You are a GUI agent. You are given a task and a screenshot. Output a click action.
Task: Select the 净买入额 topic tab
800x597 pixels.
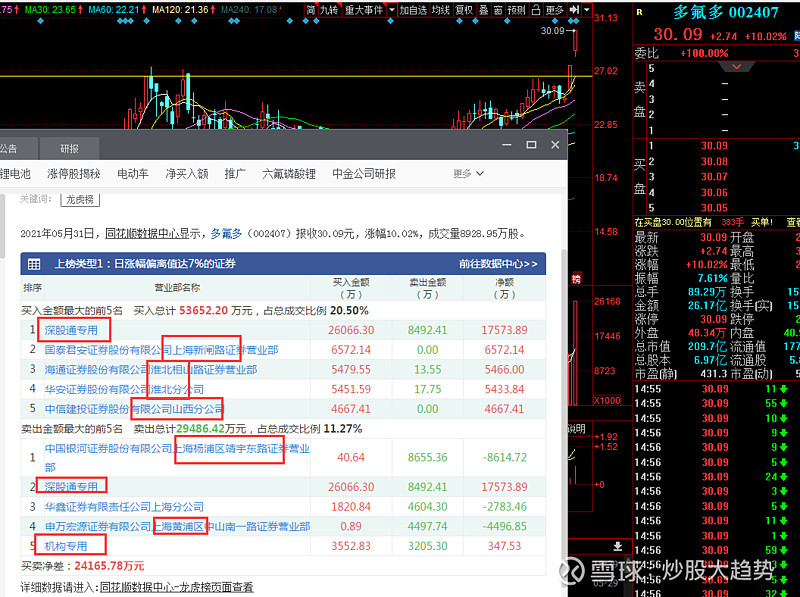(x=187, y=174)
